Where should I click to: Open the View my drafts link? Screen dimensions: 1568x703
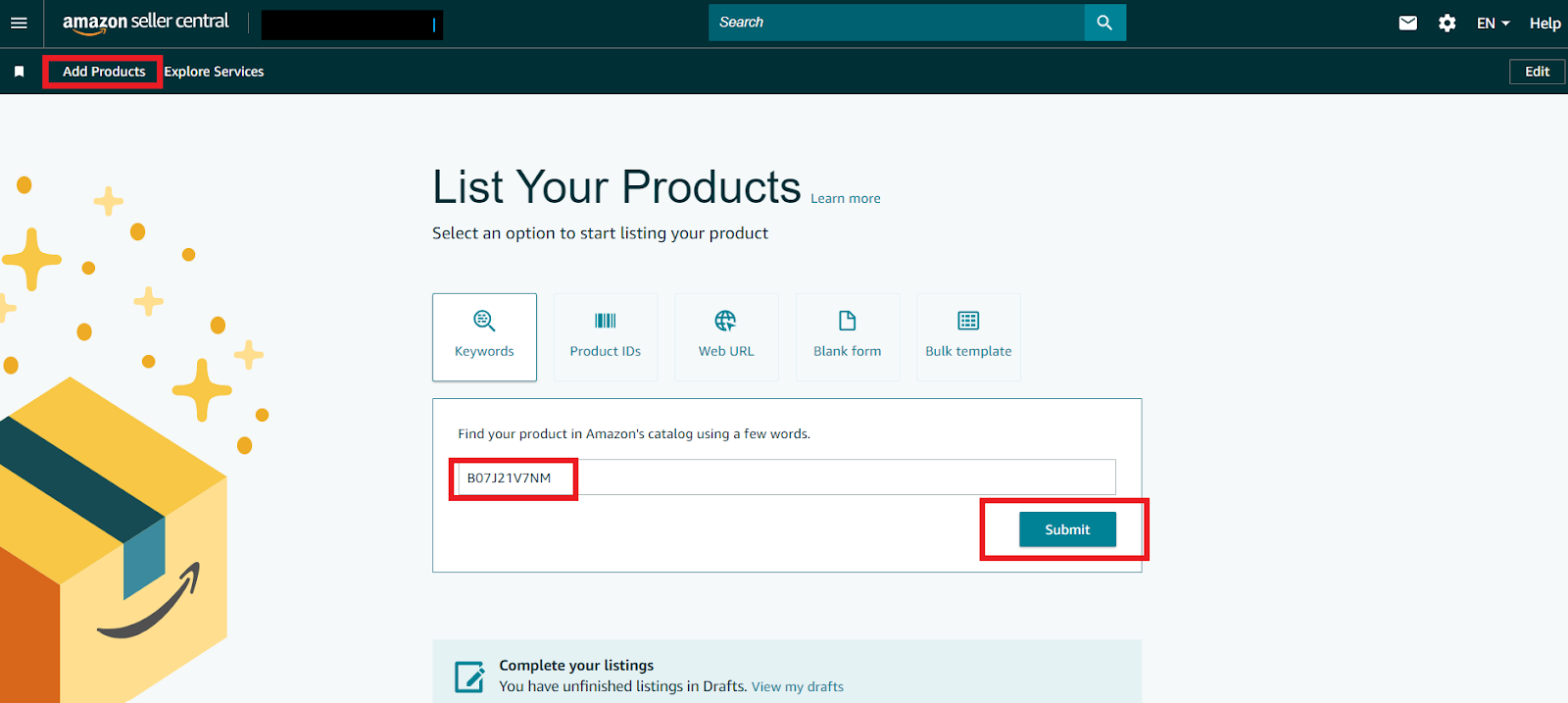[798, 685]
